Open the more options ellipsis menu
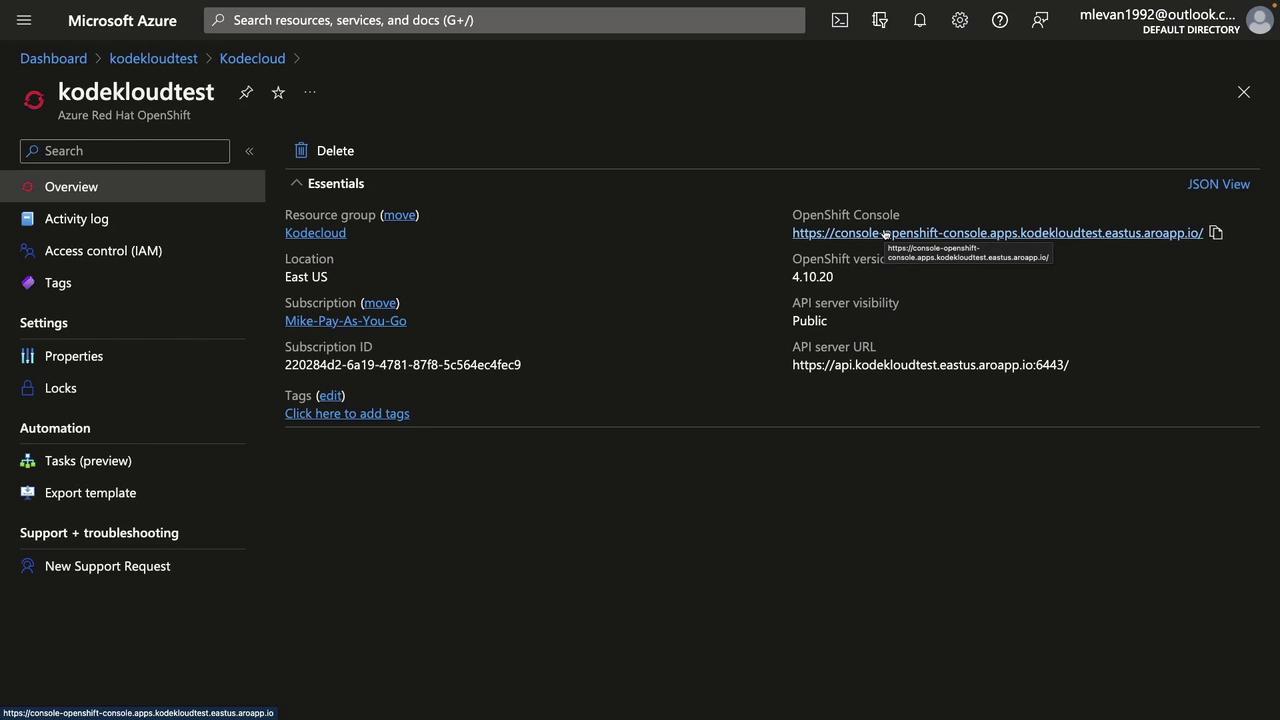1280x720 pixels. 310,92
